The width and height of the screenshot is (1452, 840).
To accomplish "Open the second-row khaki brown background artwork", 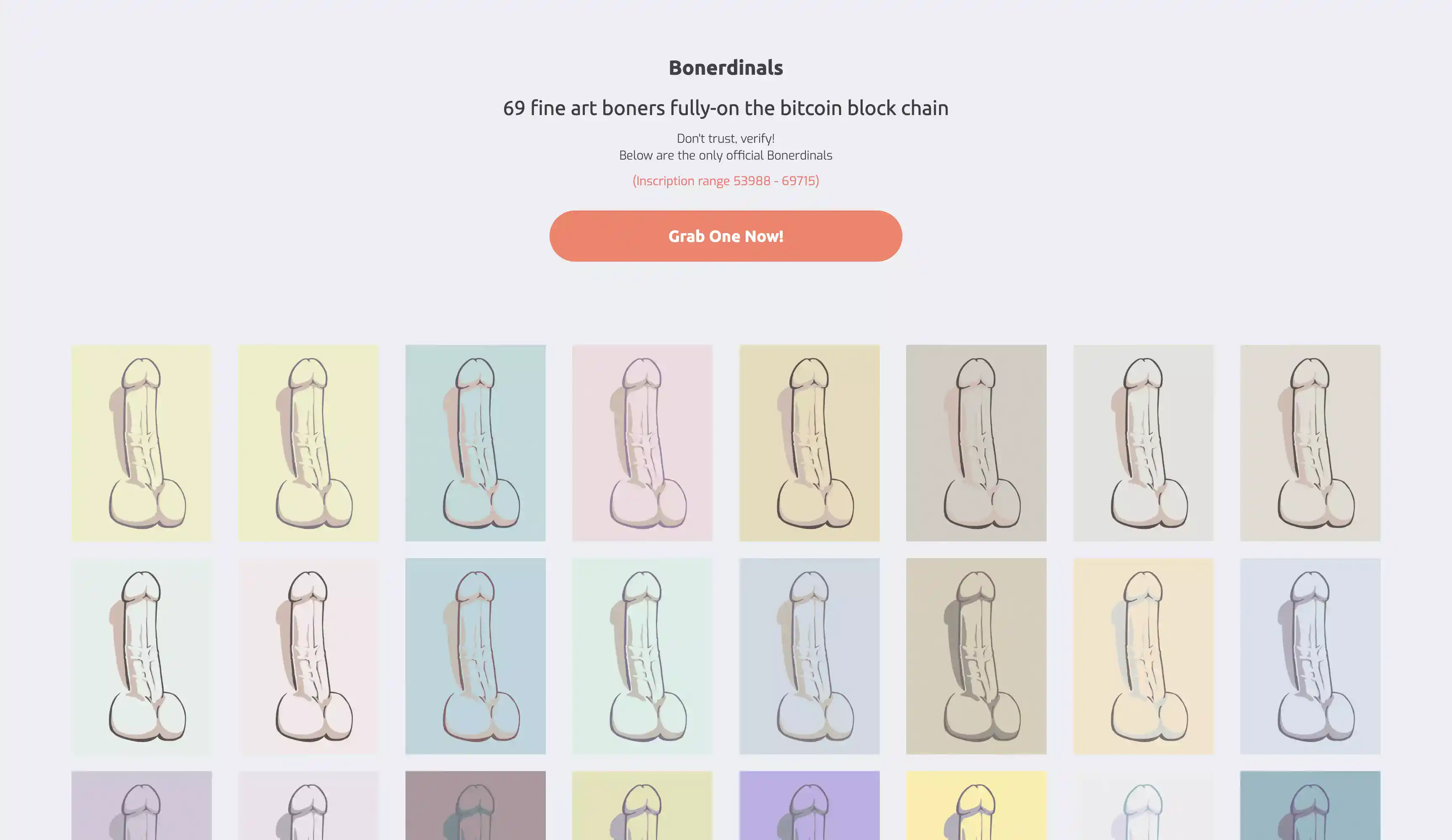I will pyautogui.click(x=976, y=656).
